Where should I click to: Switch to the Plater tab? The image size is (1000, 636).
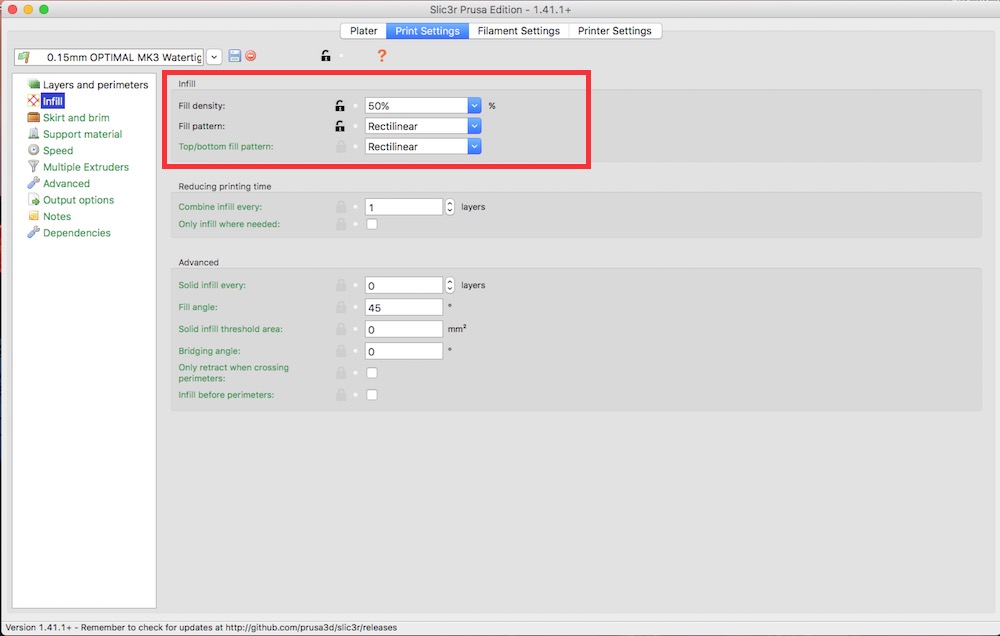click(364, 31)
